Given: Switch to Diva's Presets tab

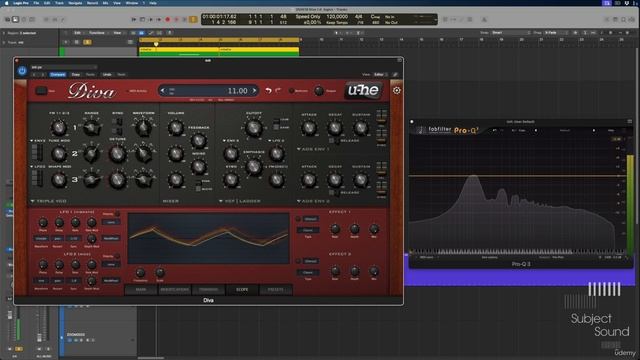Looking at the screenshot, I should pyautogui.click(x=276, y=290).
